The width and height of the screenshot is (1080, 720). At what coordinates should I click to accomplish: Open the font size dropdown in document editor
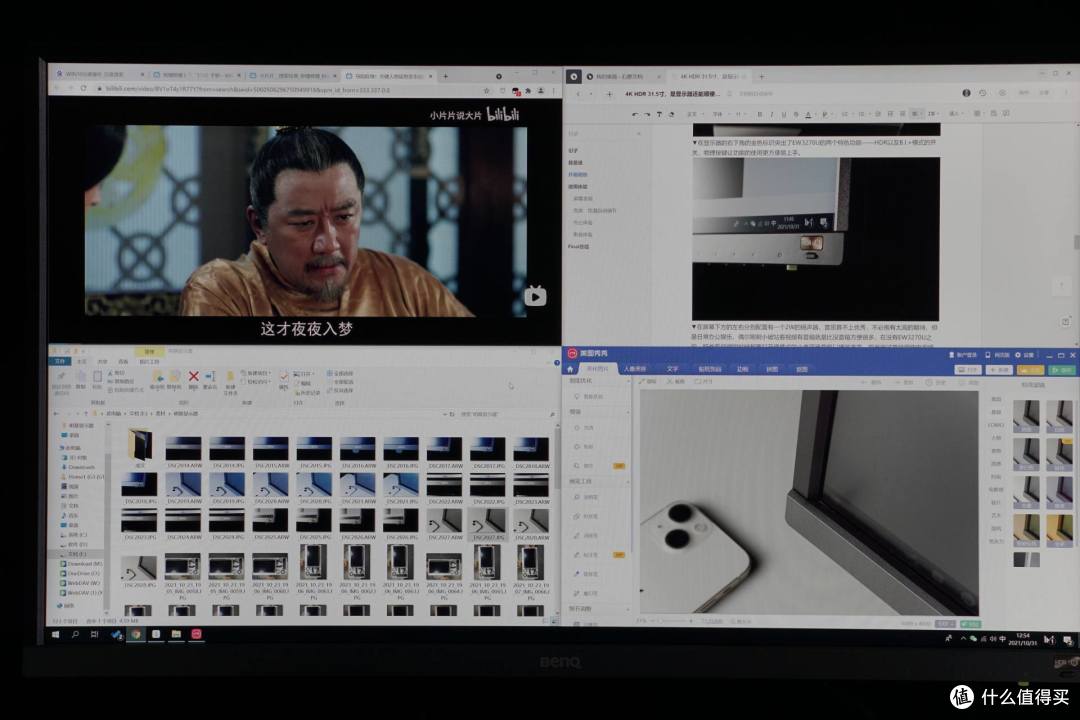coord(740,114)
